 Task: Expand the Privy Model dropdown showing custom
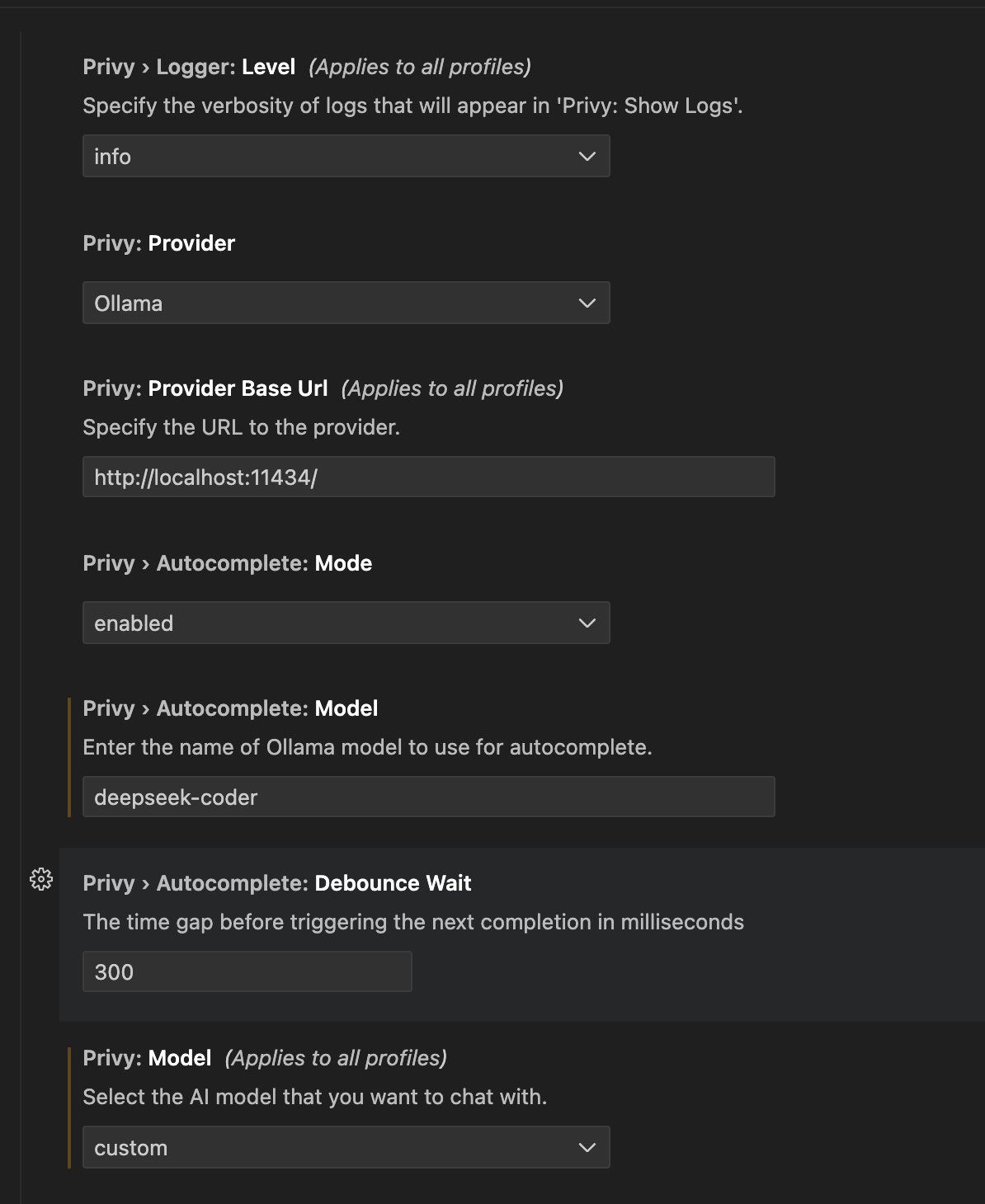[x=346, y=1148]
